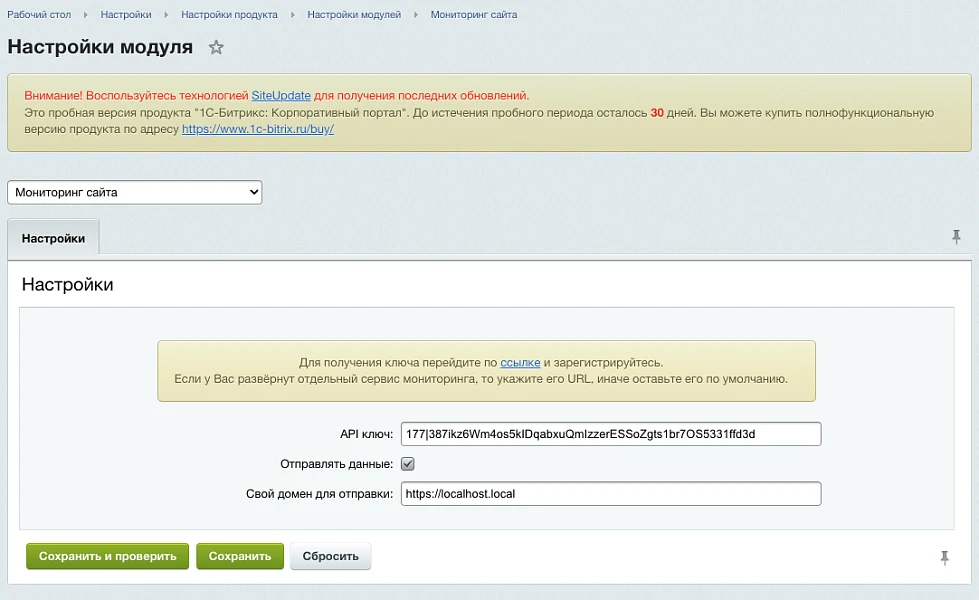Go to Рабочий стол breadcrumb
The height and width of the screenshot is (600, 979).
click(x=39, y=14)
